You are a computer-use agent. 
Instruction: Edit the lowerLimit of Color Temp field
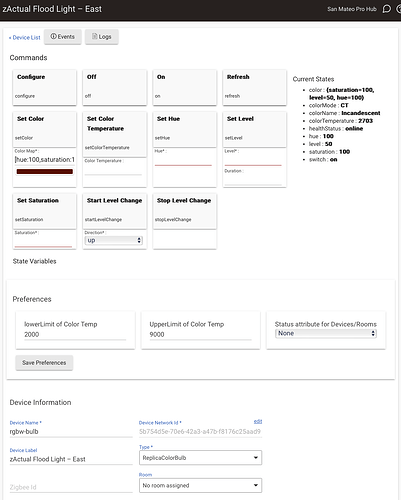click(x=75, y=334)
